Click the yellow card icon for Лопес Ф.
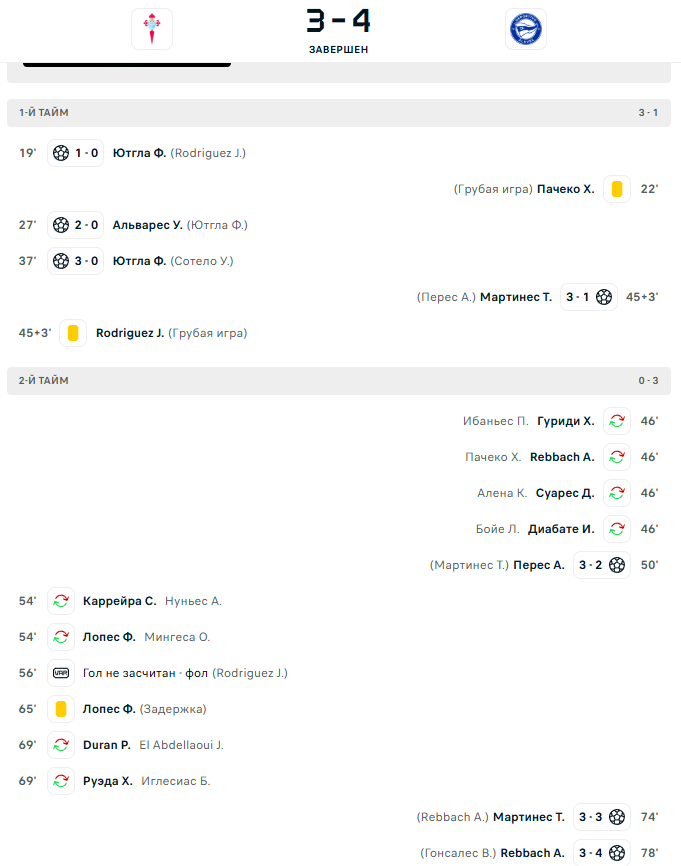Screen dimensions: 681x866 pos(61,709)
